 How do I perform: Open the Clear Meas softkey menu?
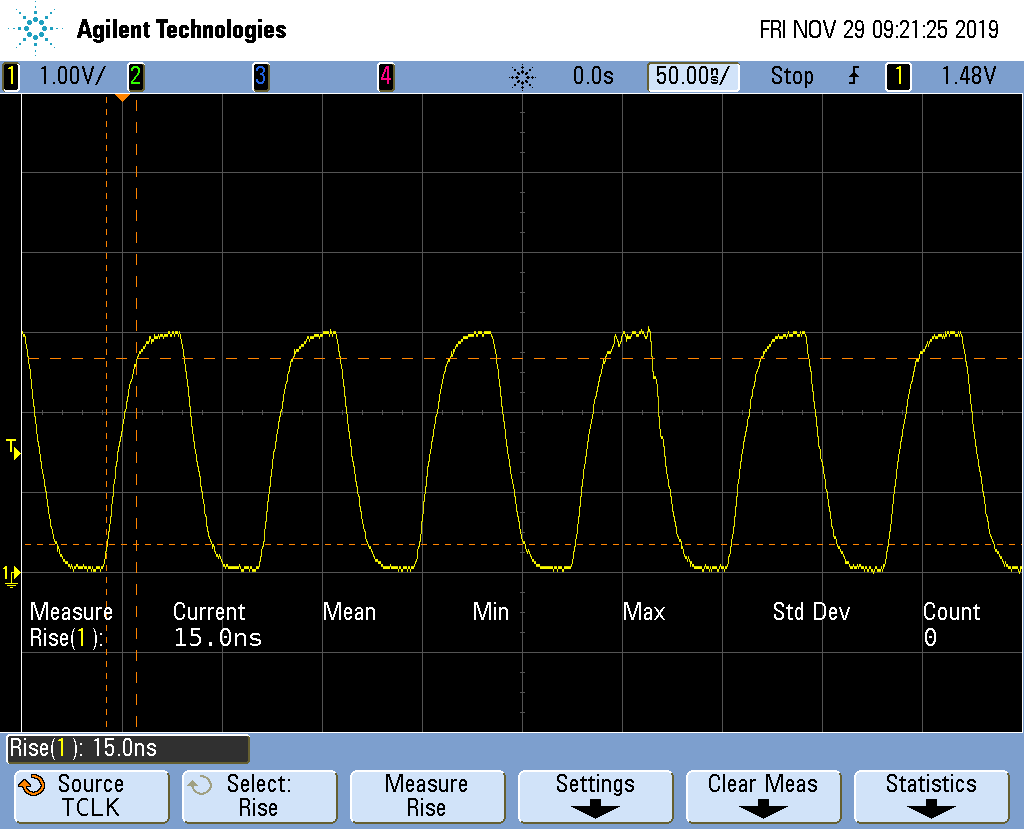coord(763,796)
